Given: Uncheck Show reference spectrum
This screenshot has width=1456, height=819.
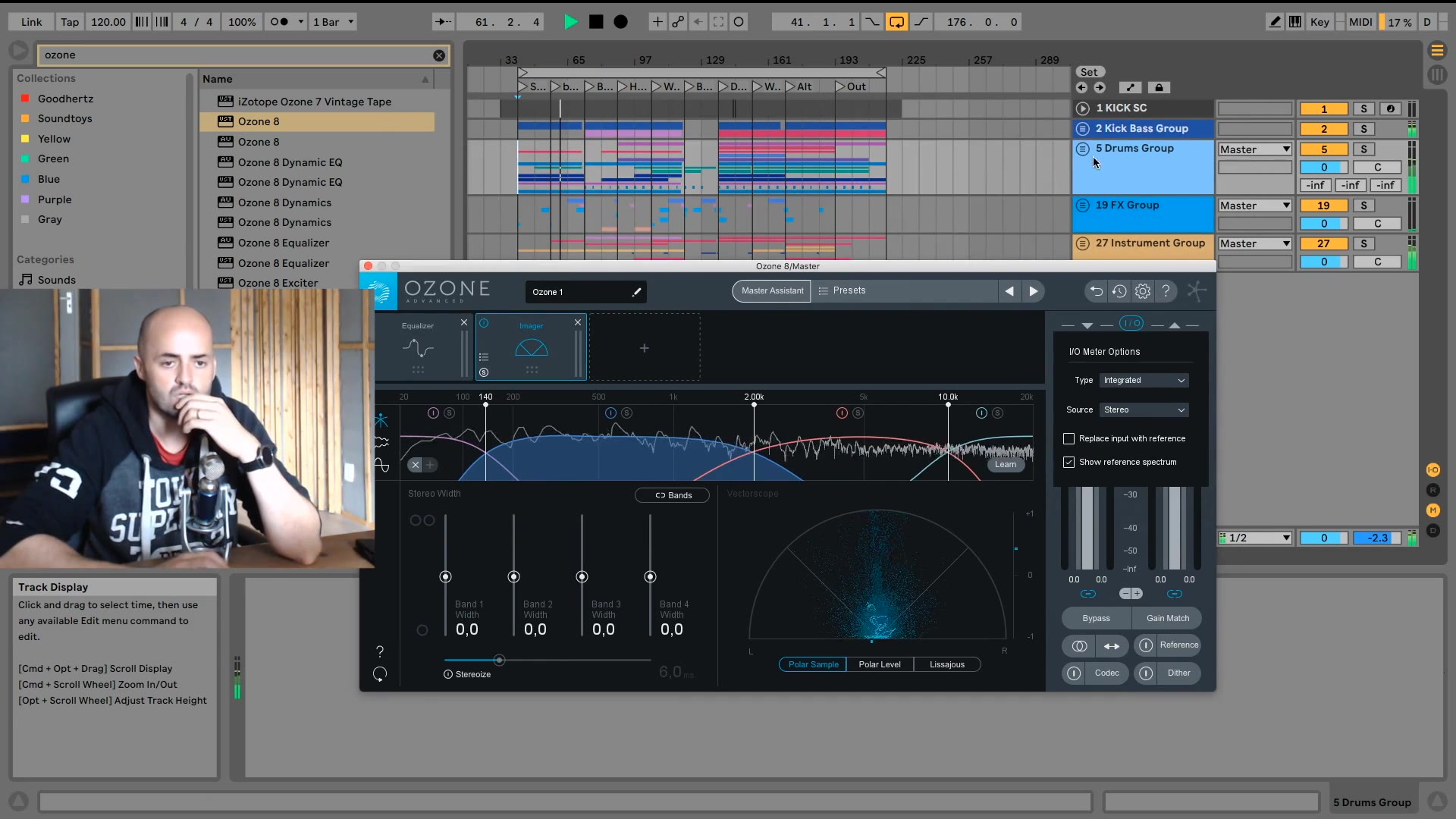Looking at the screenshot, I should tap(1068, 463).
